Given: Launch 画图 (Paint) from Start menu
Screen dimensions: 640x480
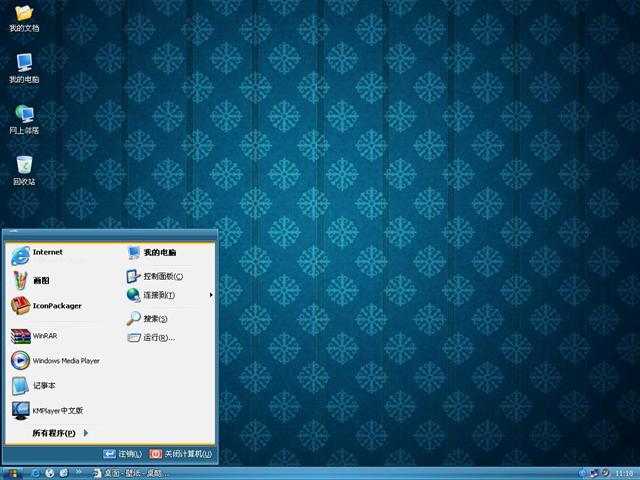Looking at the screenshot, I should [40, 281].
